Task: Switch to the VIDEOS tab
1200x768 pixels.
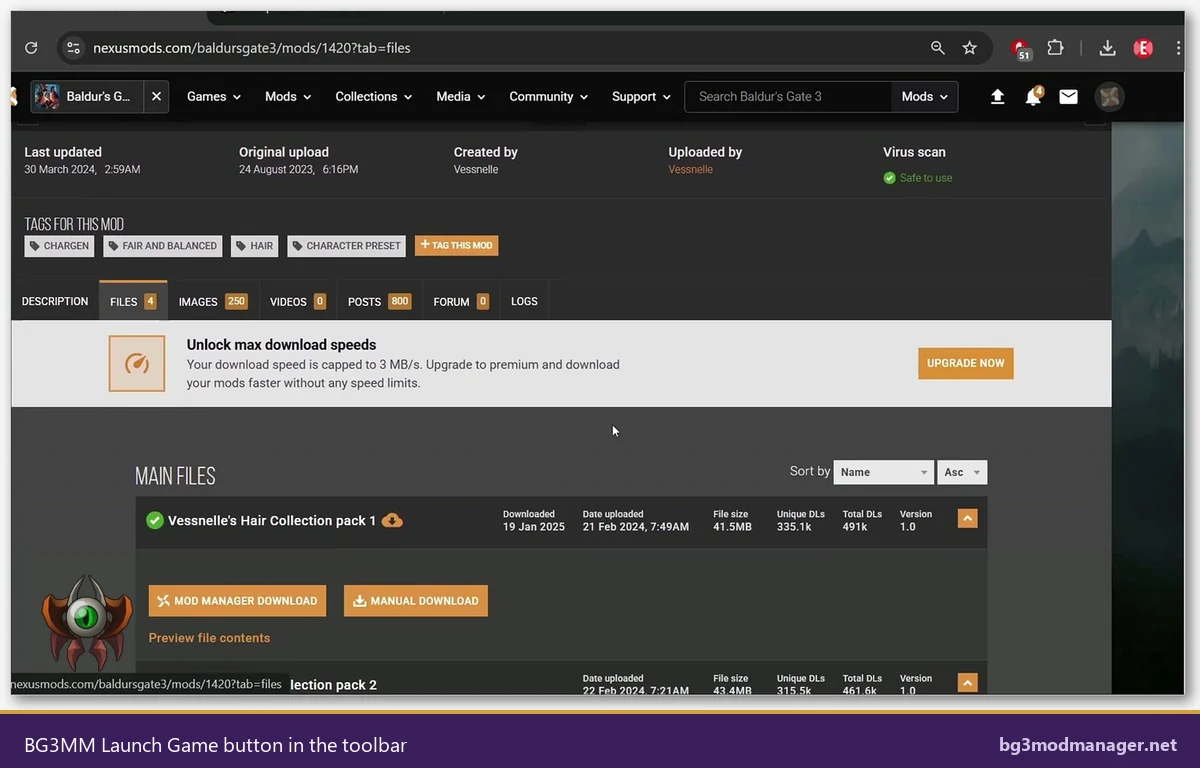Action: 298,301
